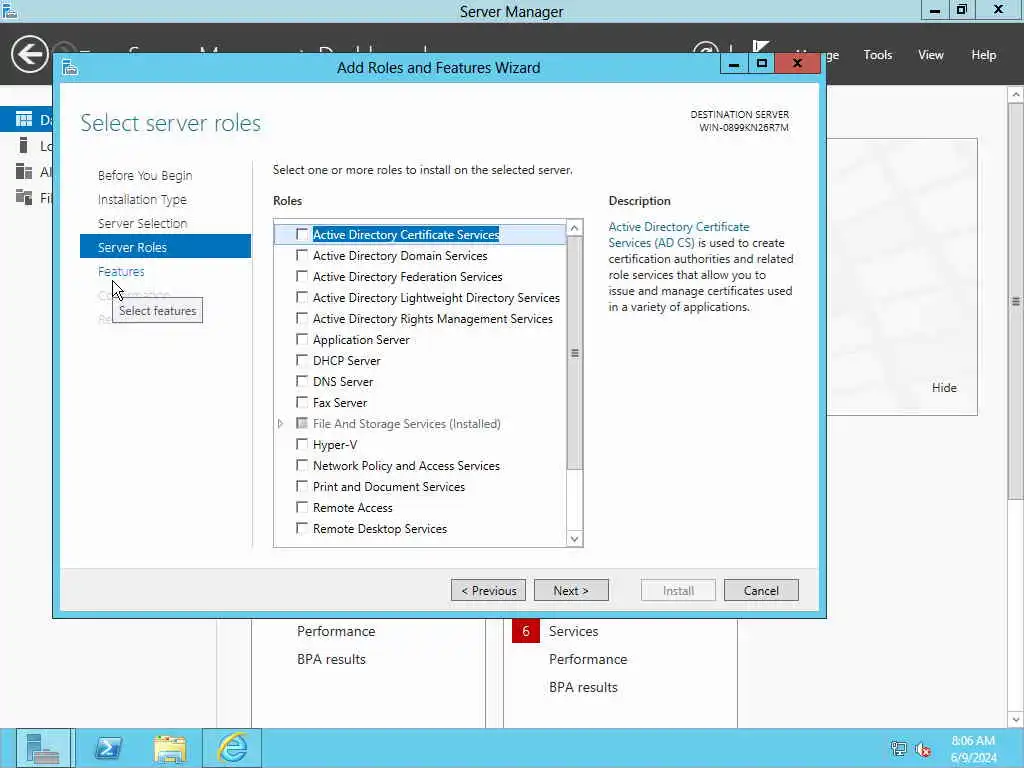The width and height of the screenshot is (1024, 768).
Task: Click the Active Directory Certificate Services description link
Action: (679, 234)
